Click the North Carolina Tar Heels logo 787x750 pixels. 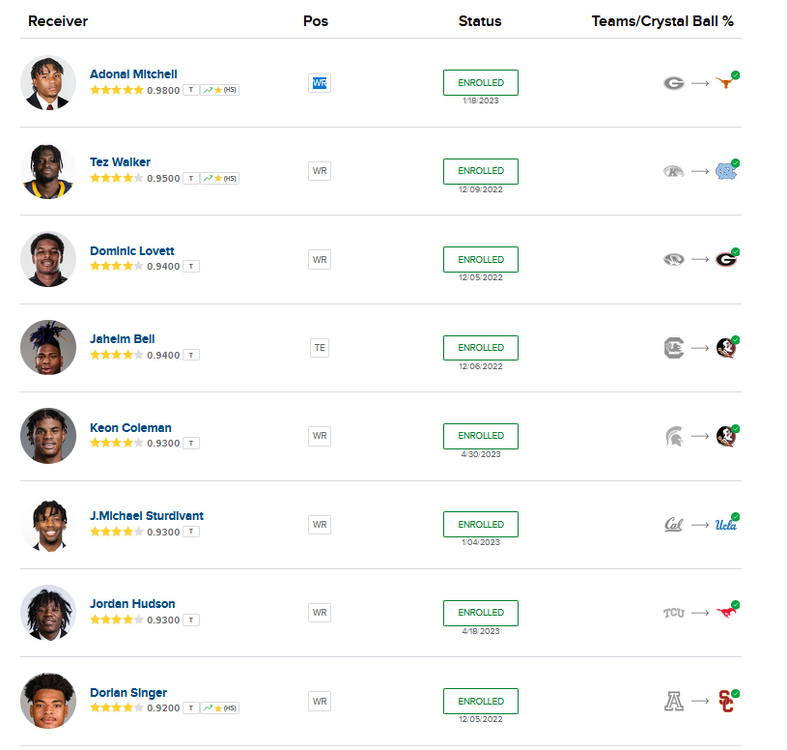click(x=725, y=172)
